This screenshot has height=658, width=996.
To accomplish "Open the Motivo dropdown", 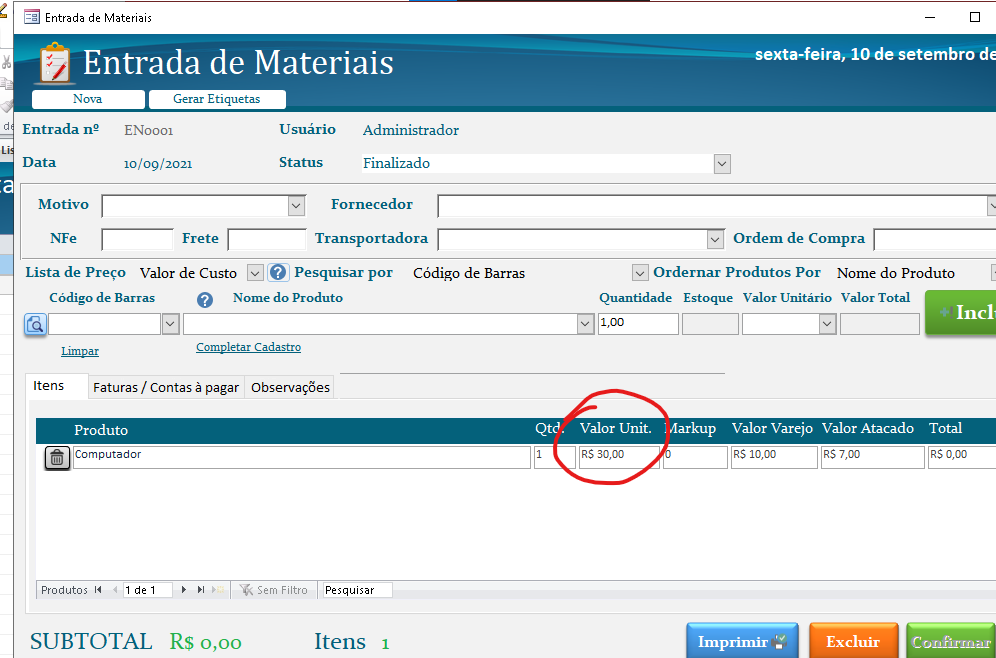I will (296, 206).
